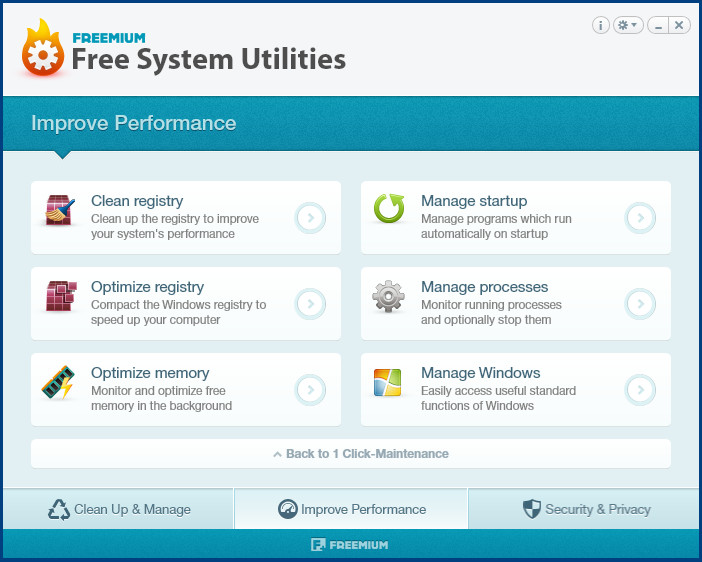Open the Manage Windows title

480,373
